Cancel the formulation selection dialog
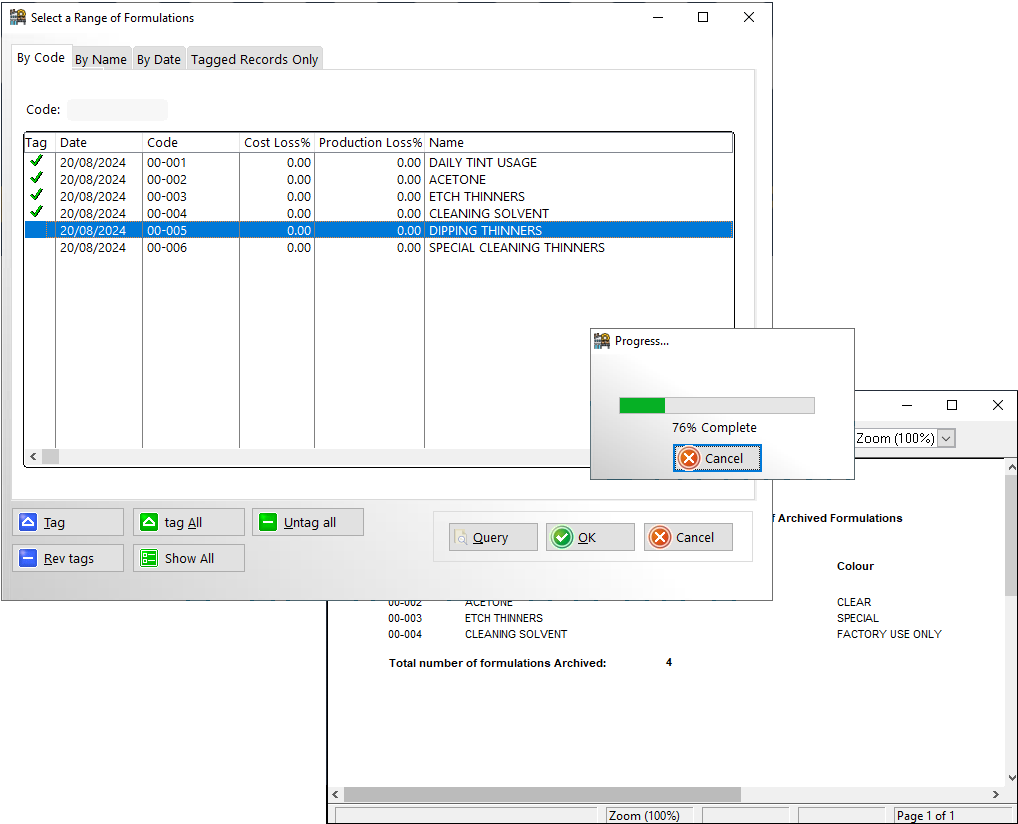1018x824 pixels. [687, 537]
